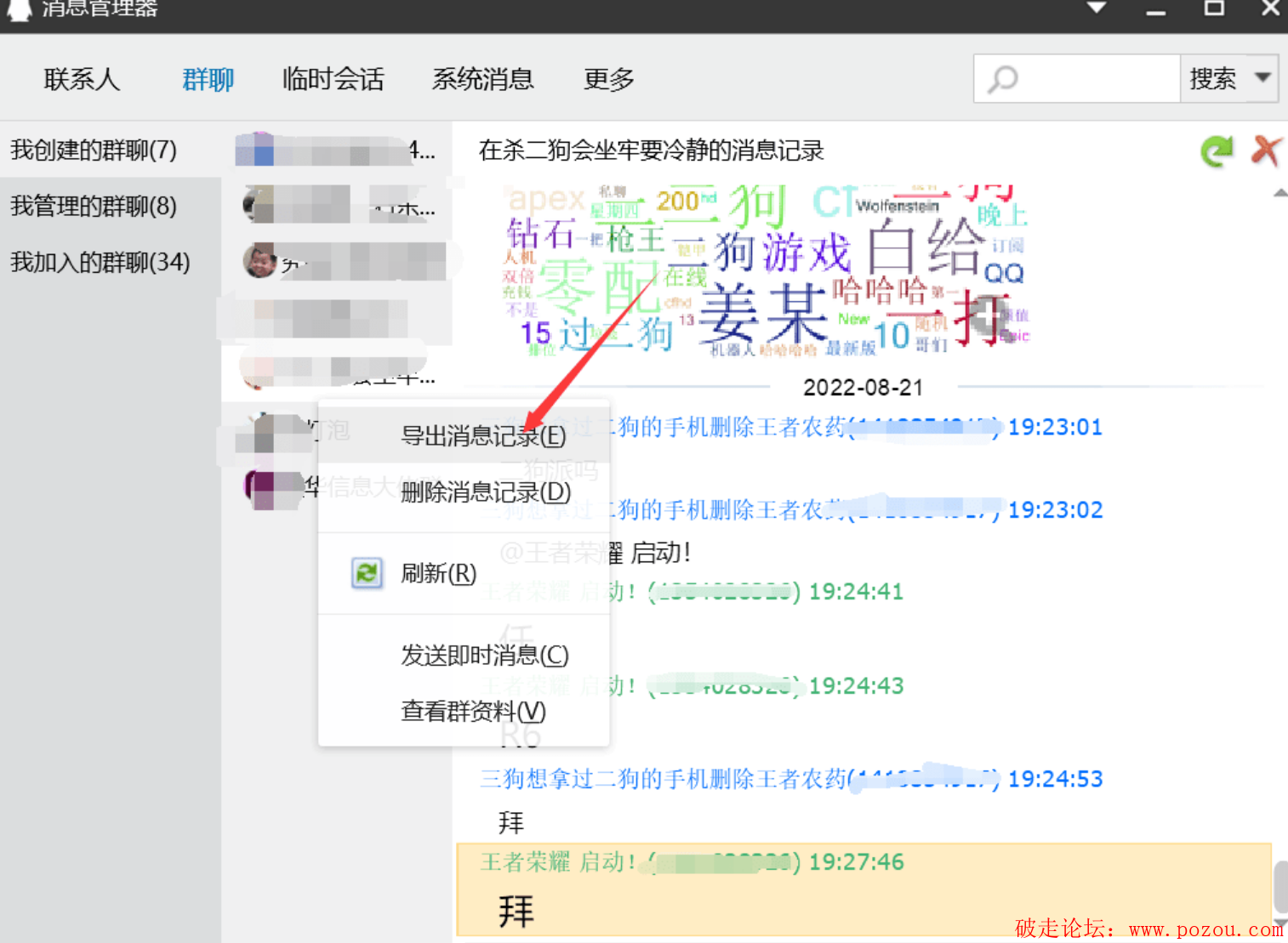Open the 我加入的群聊(34) category
Image resolution: width=1288 pixels, height=943 pixels.
coord(111,262)
